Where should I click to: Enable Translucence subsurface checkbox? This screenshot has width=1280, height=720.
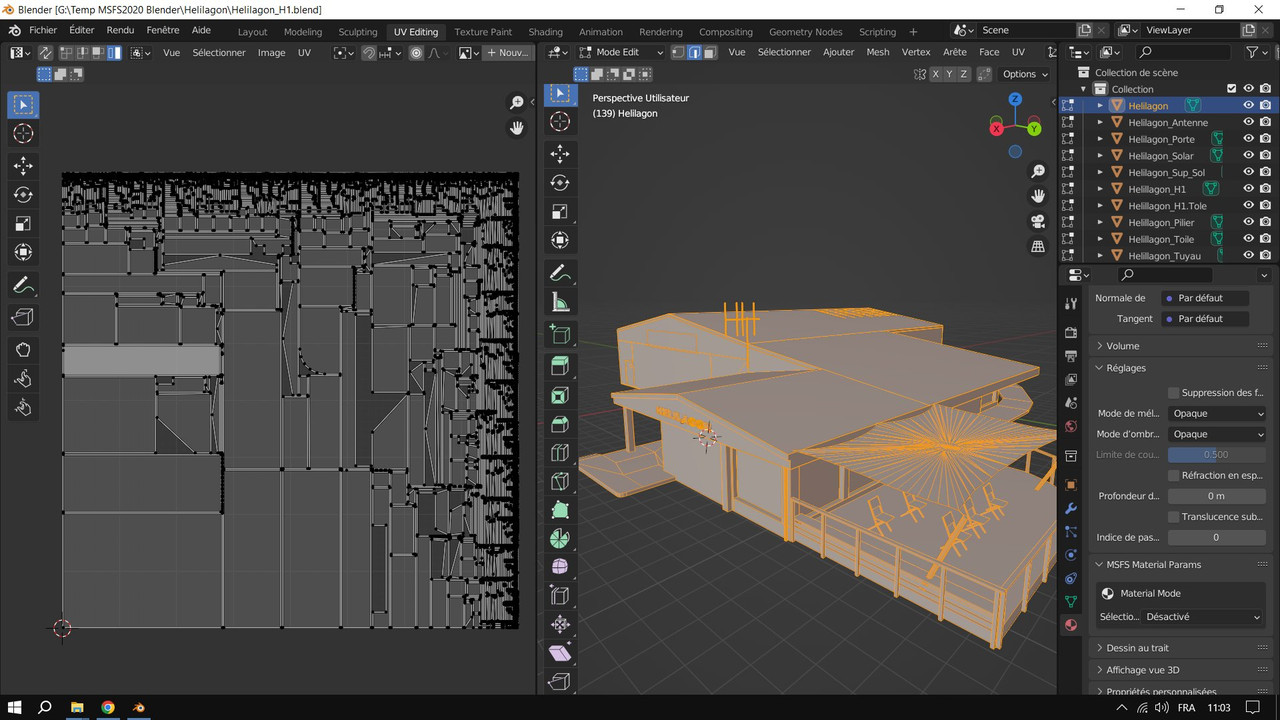click(1174, 517)
